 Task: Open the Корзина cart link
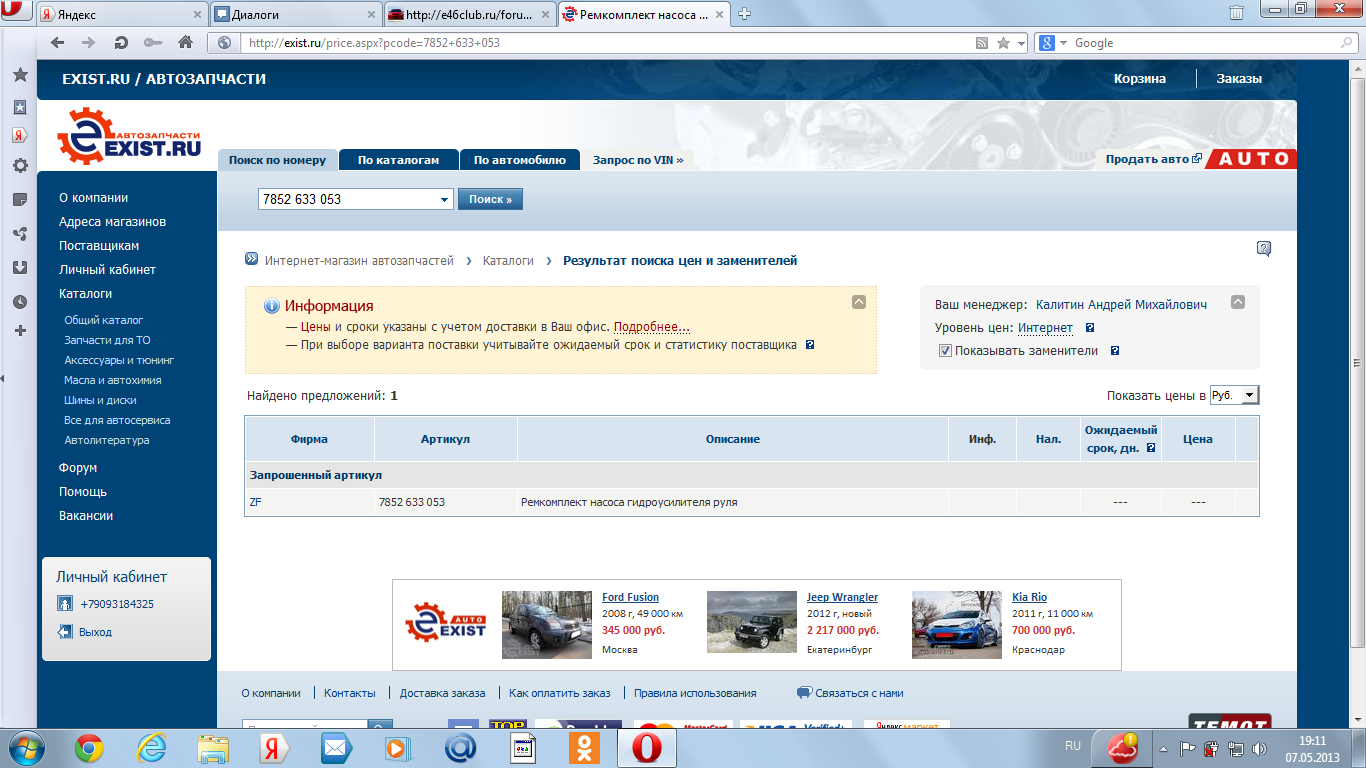coord(1140,79)
